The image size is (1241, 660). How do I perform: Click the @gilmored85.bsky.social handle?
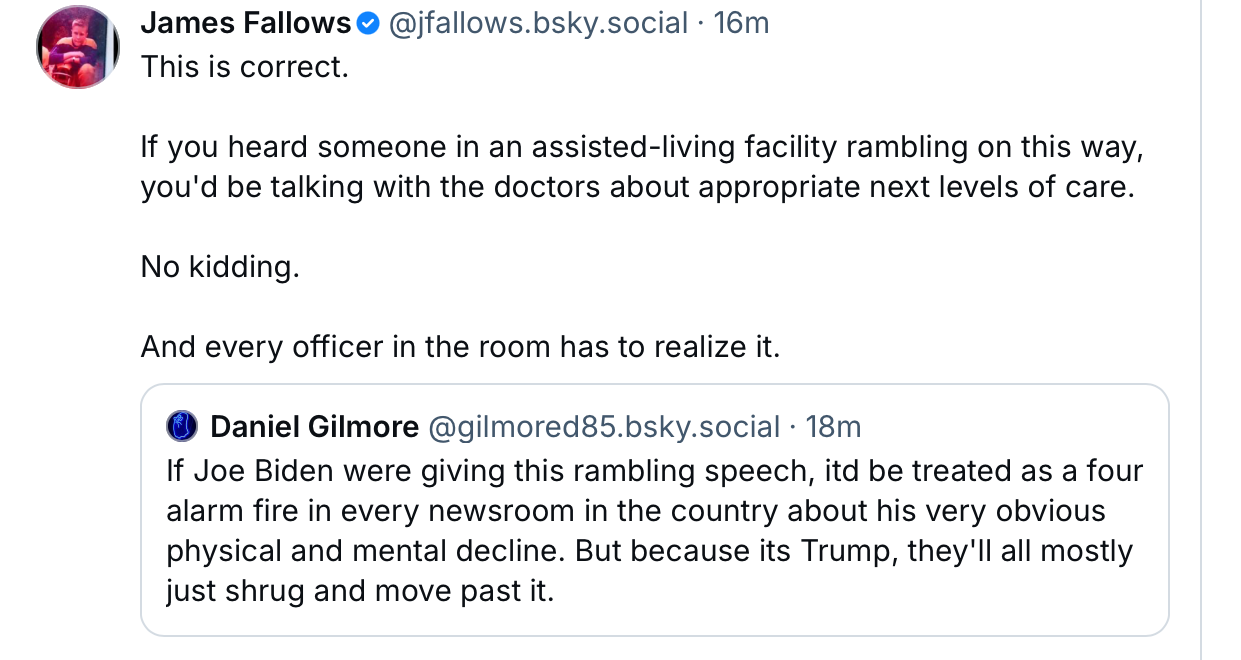click(604, 427)
